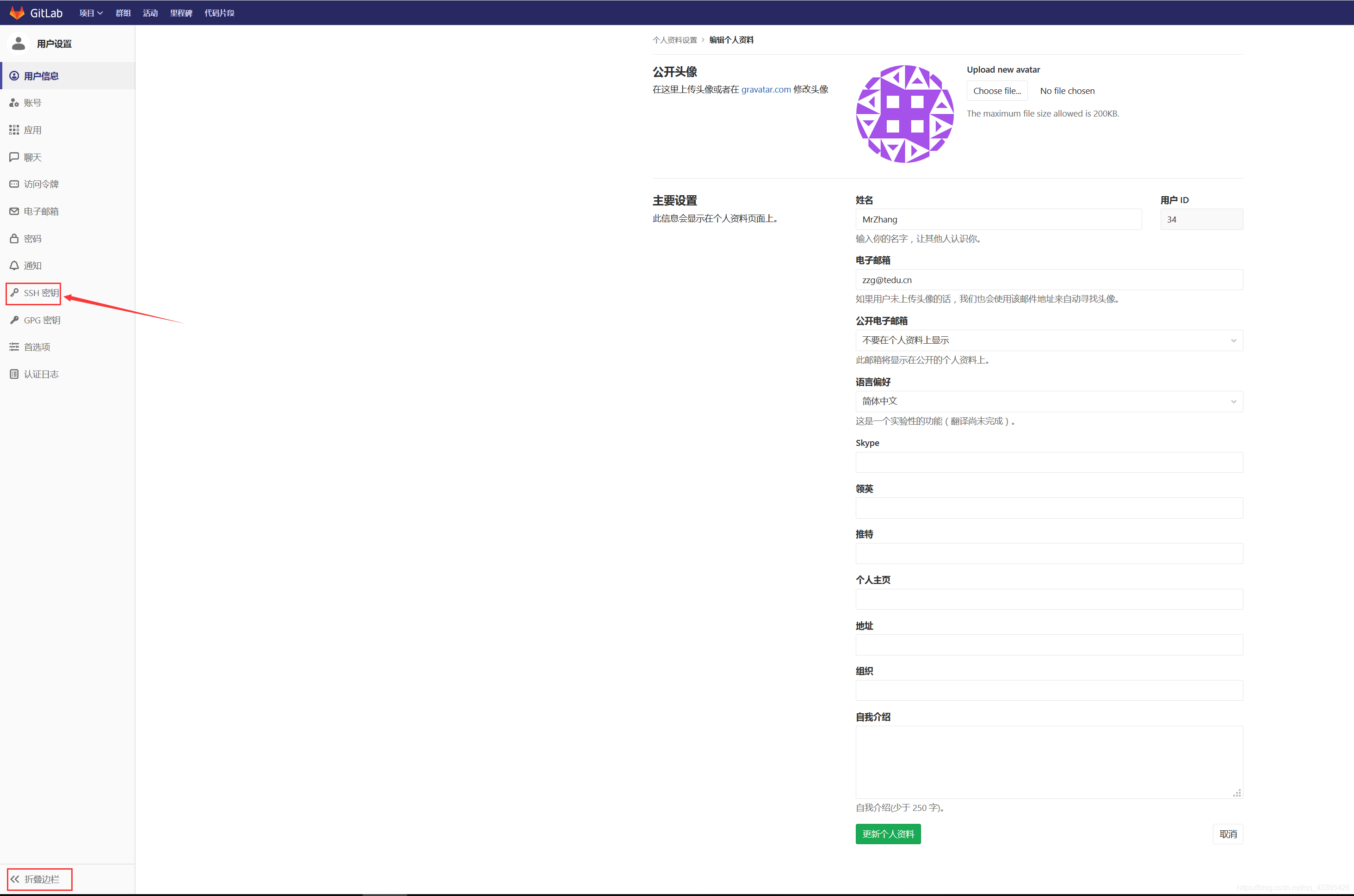Open 里程碑 in the top navigation
This screenshot has width=1354, height=896.
pyautogui.click(x=181, y=12)
